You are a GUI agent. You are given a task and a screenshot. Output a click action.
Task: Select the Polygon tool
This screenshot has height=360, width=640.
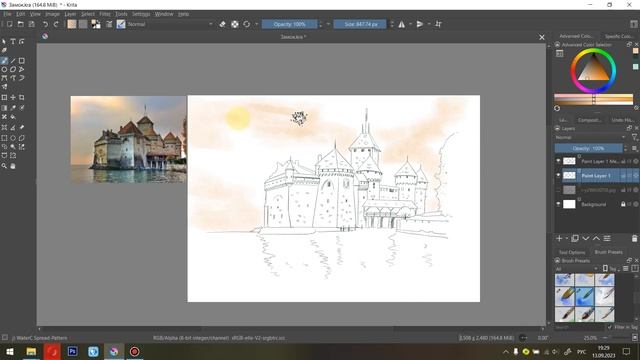pos(13,69)
